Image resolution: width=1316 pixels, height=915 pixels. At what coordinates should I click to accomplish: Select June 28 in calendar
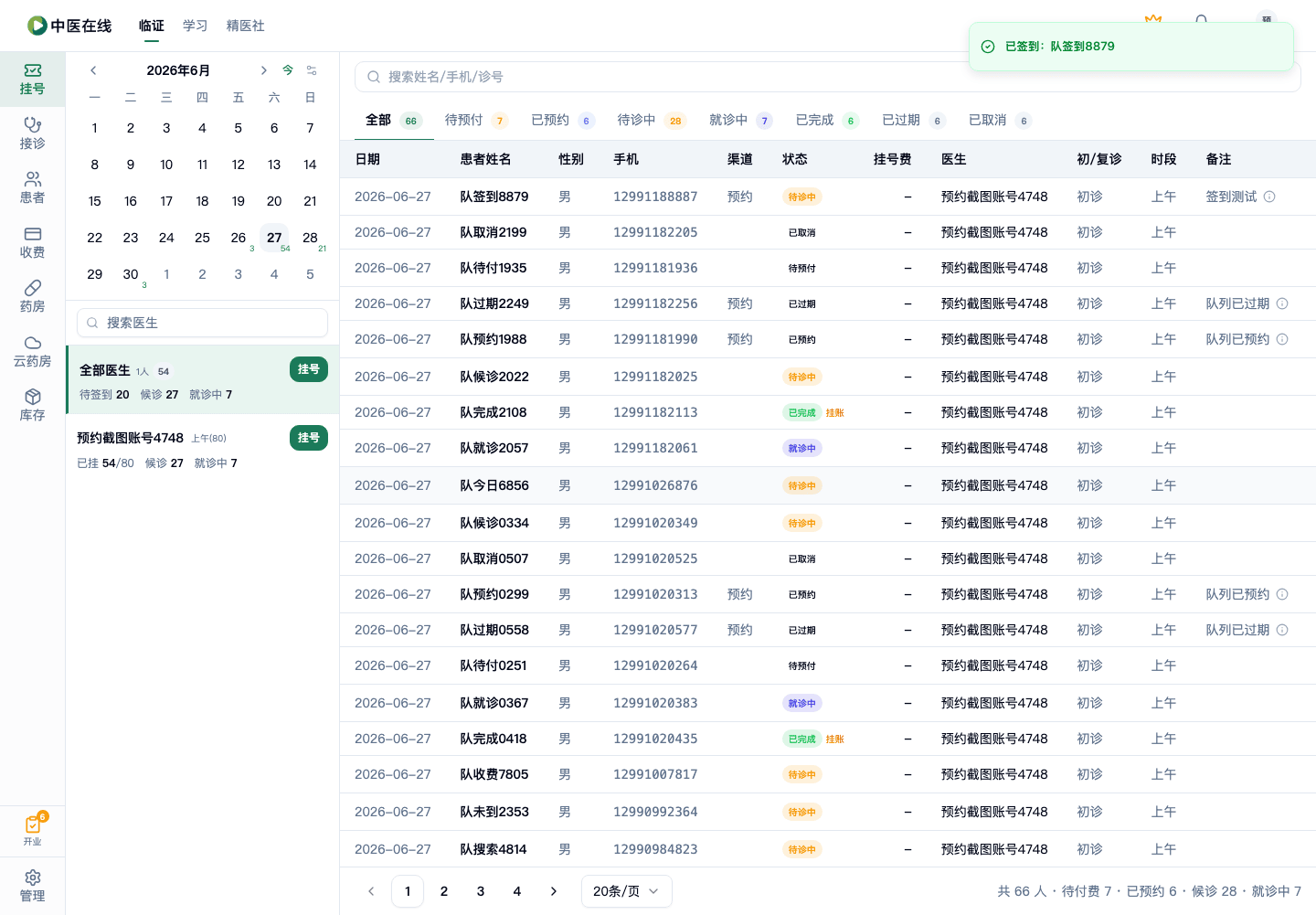pyautogui.click(x=310, y=238)
